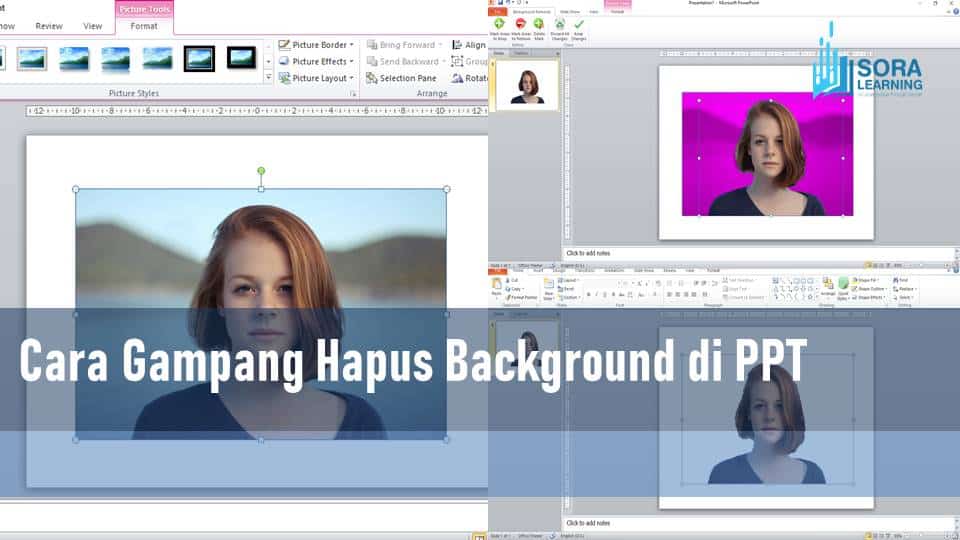Screen dimensions: 960x540
Task: Click the Rotate icon
Action: (457, 78)
